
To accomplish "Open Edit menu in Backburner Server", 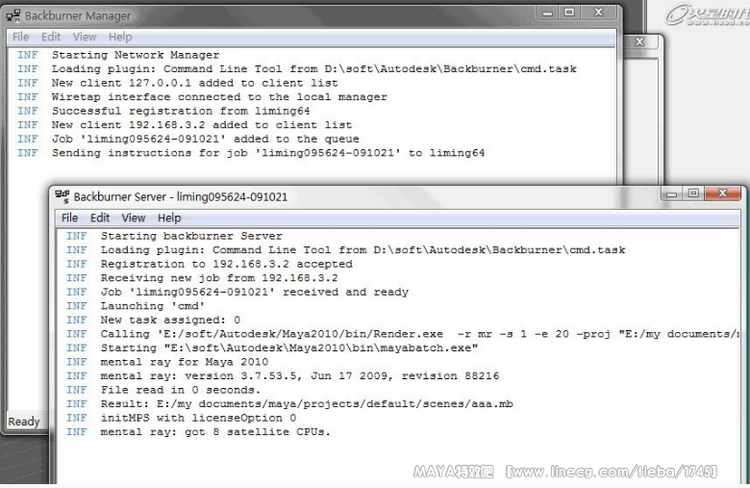I will [100, 218].
